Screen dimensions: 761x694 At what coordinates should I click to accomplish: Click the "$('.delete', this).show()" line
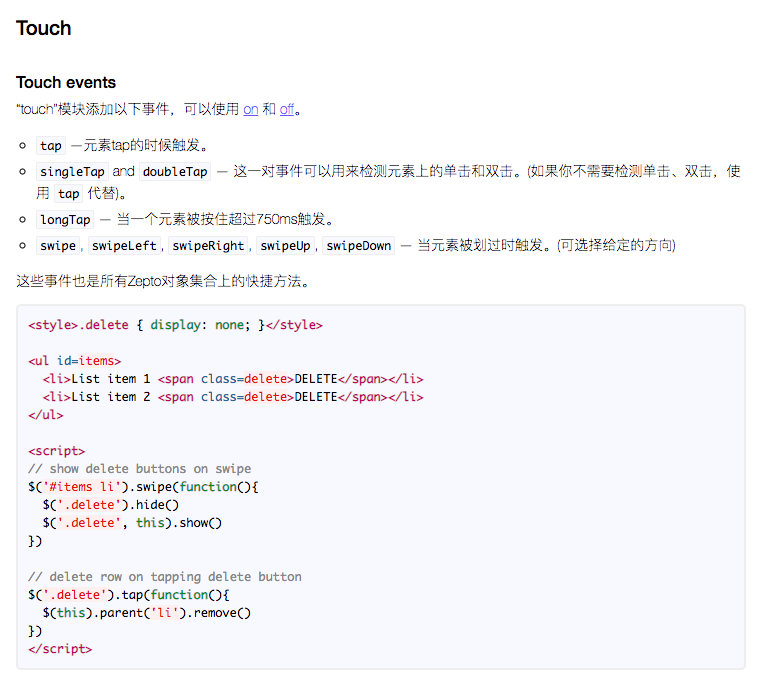[132, 523]
